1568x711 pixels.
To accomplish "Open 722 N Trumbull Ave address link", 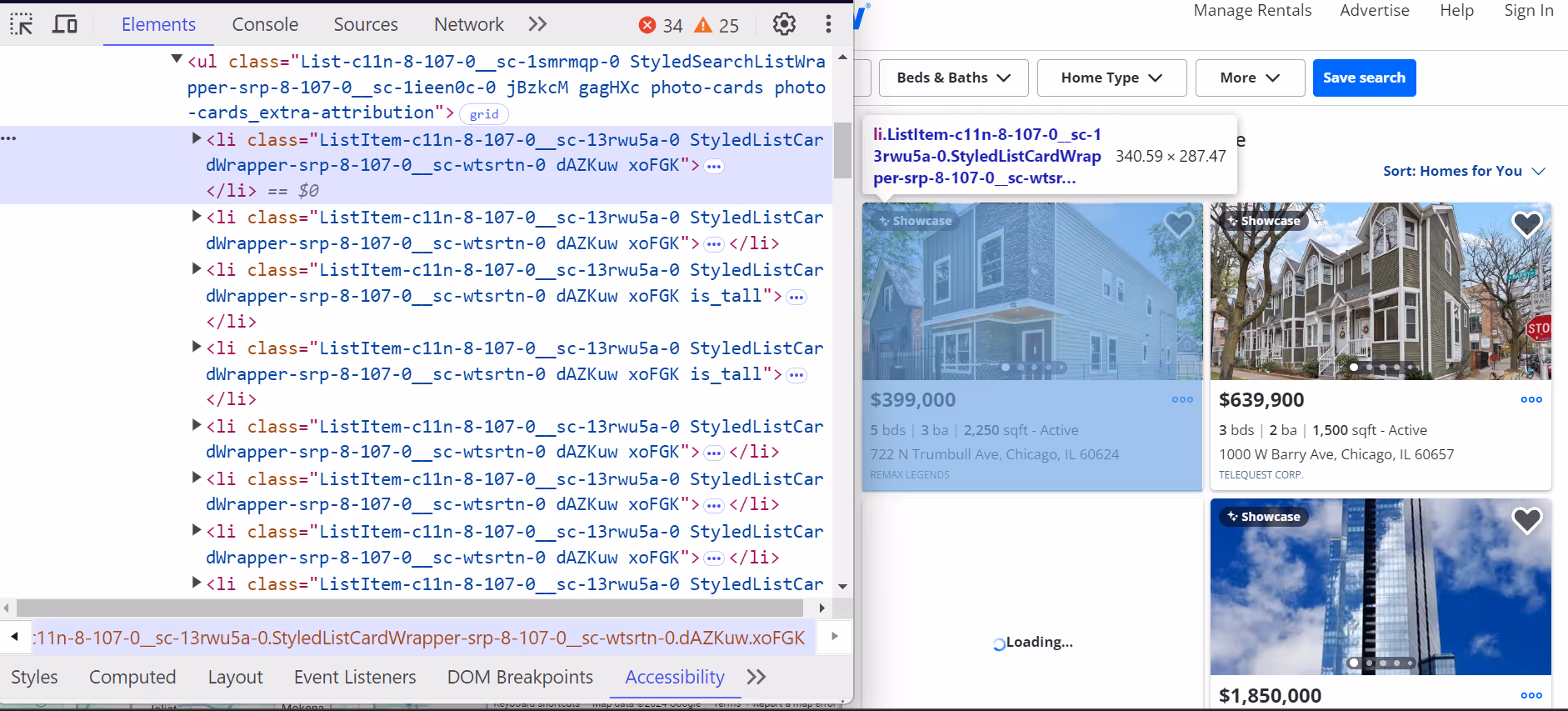I will click(x=995, y=454).
